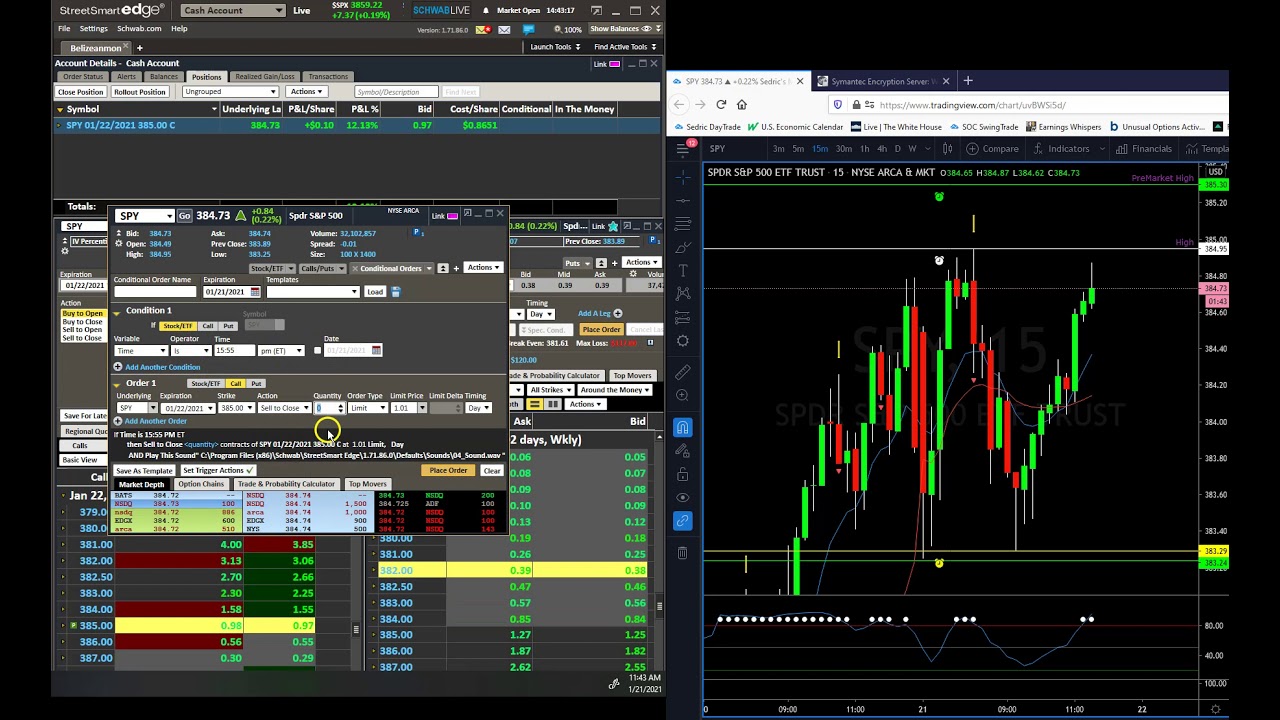
Task: Click the Close Position button
Action: [81, 92]
